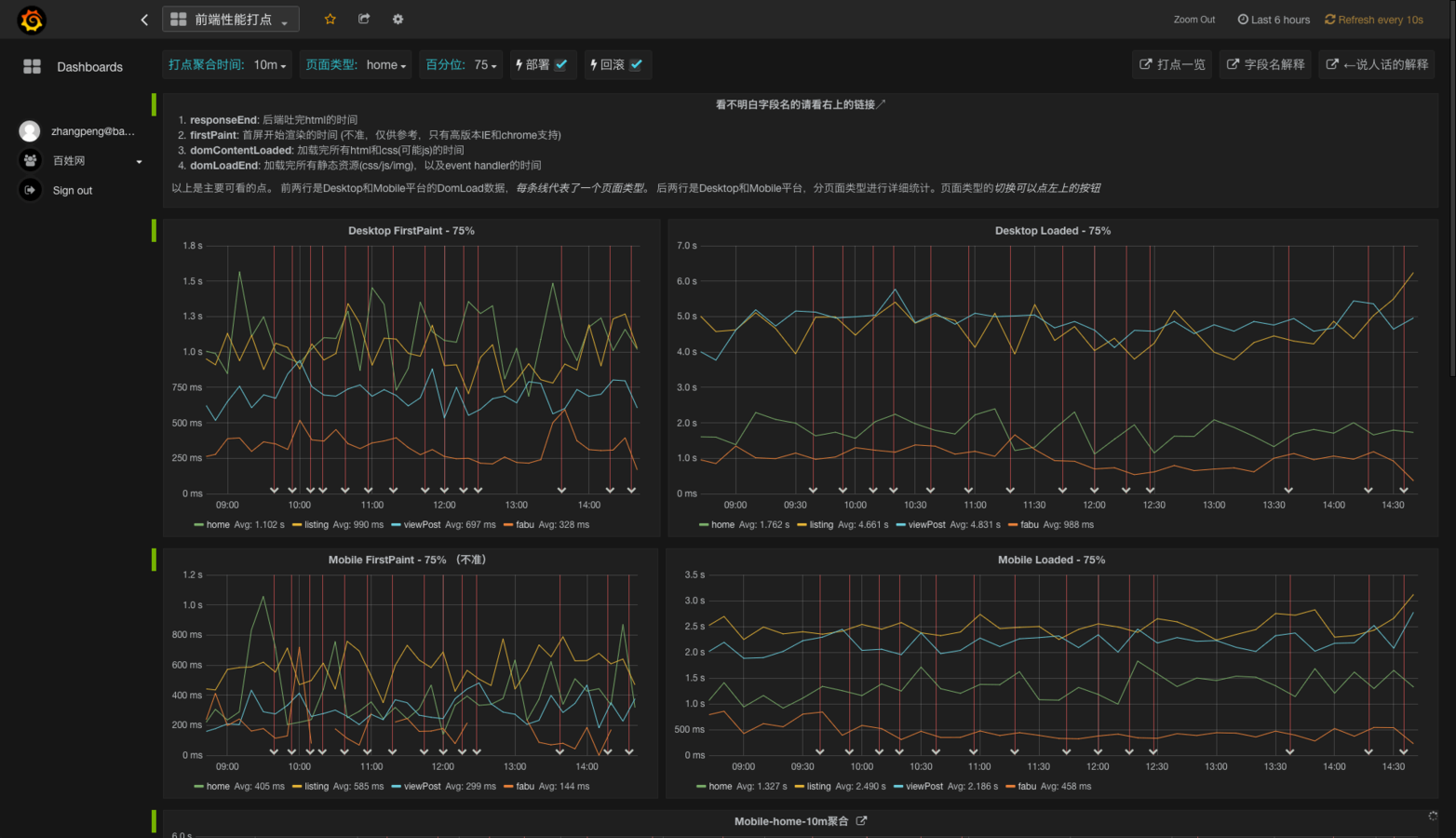
Task: Toggle home series in Desktop FirstPaint legend
Action: point(218,525)
